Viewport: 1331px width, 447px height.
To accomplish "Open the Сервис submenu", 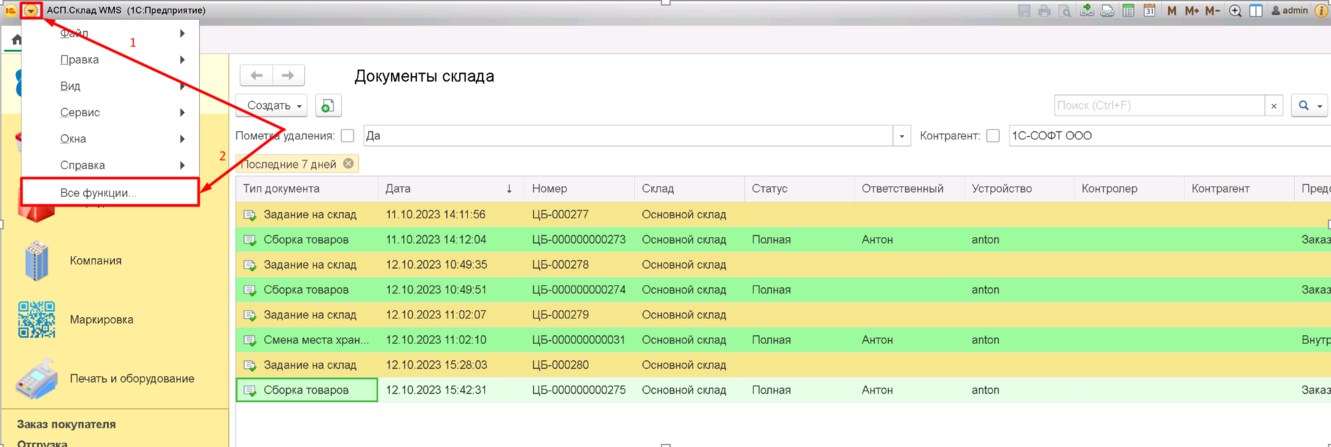I will (x=80, y=113).
